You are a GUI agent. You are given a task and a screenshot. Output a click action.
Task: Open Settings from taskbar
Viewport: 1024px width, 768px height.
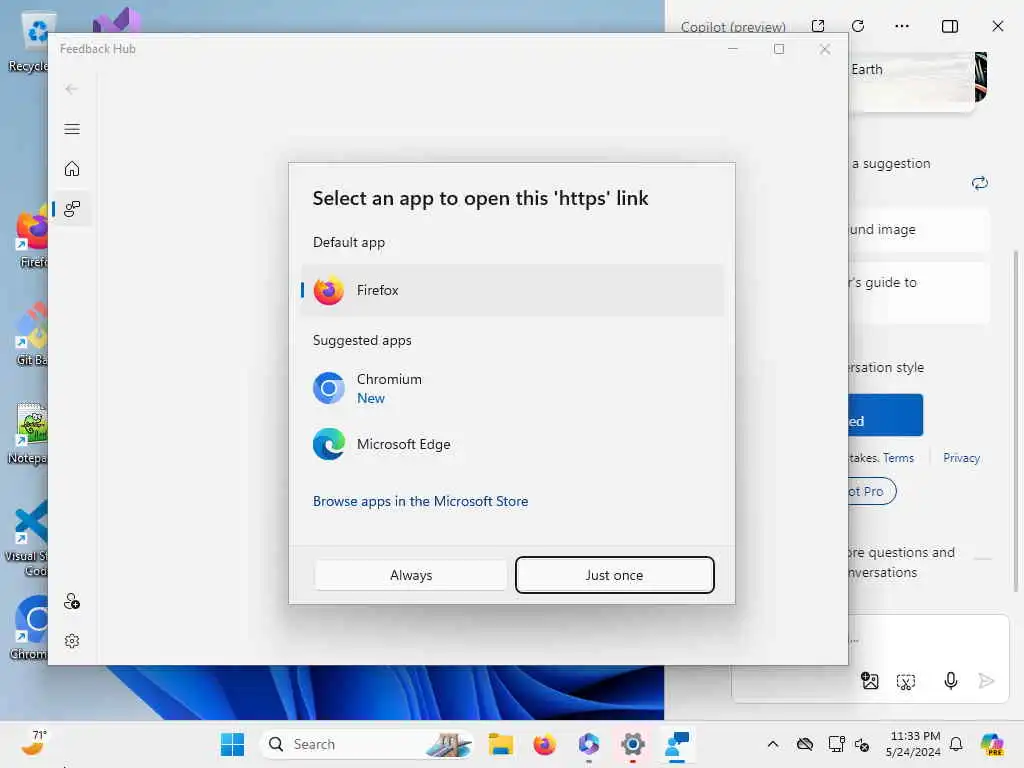coord(632,744)
